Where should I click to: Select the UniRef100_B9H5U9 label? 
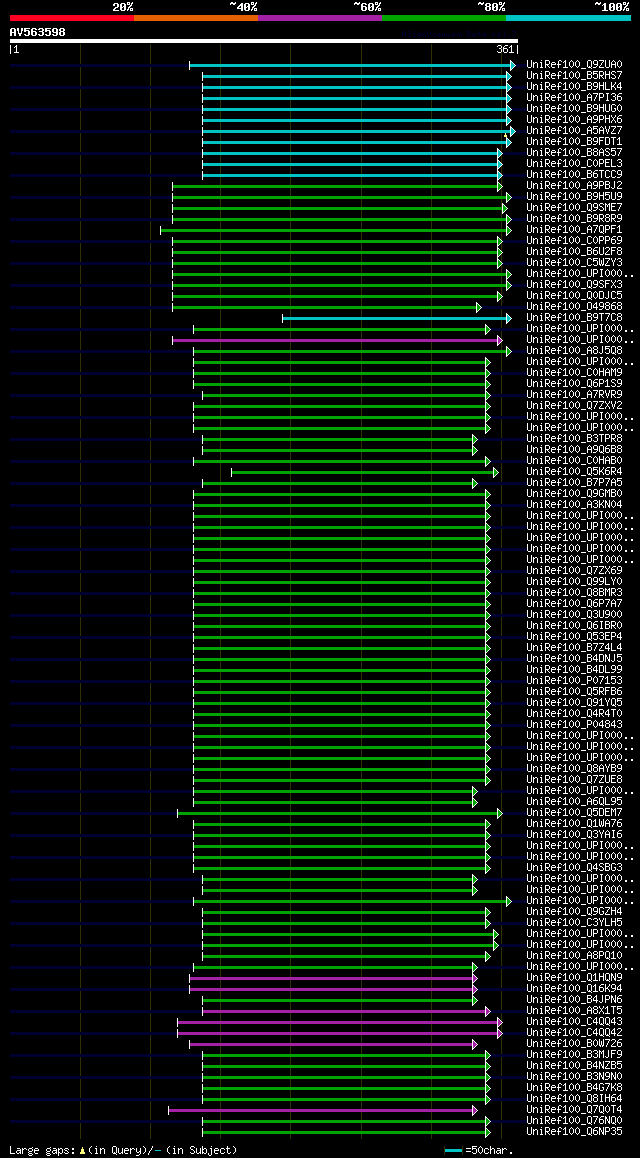[574, 197]
